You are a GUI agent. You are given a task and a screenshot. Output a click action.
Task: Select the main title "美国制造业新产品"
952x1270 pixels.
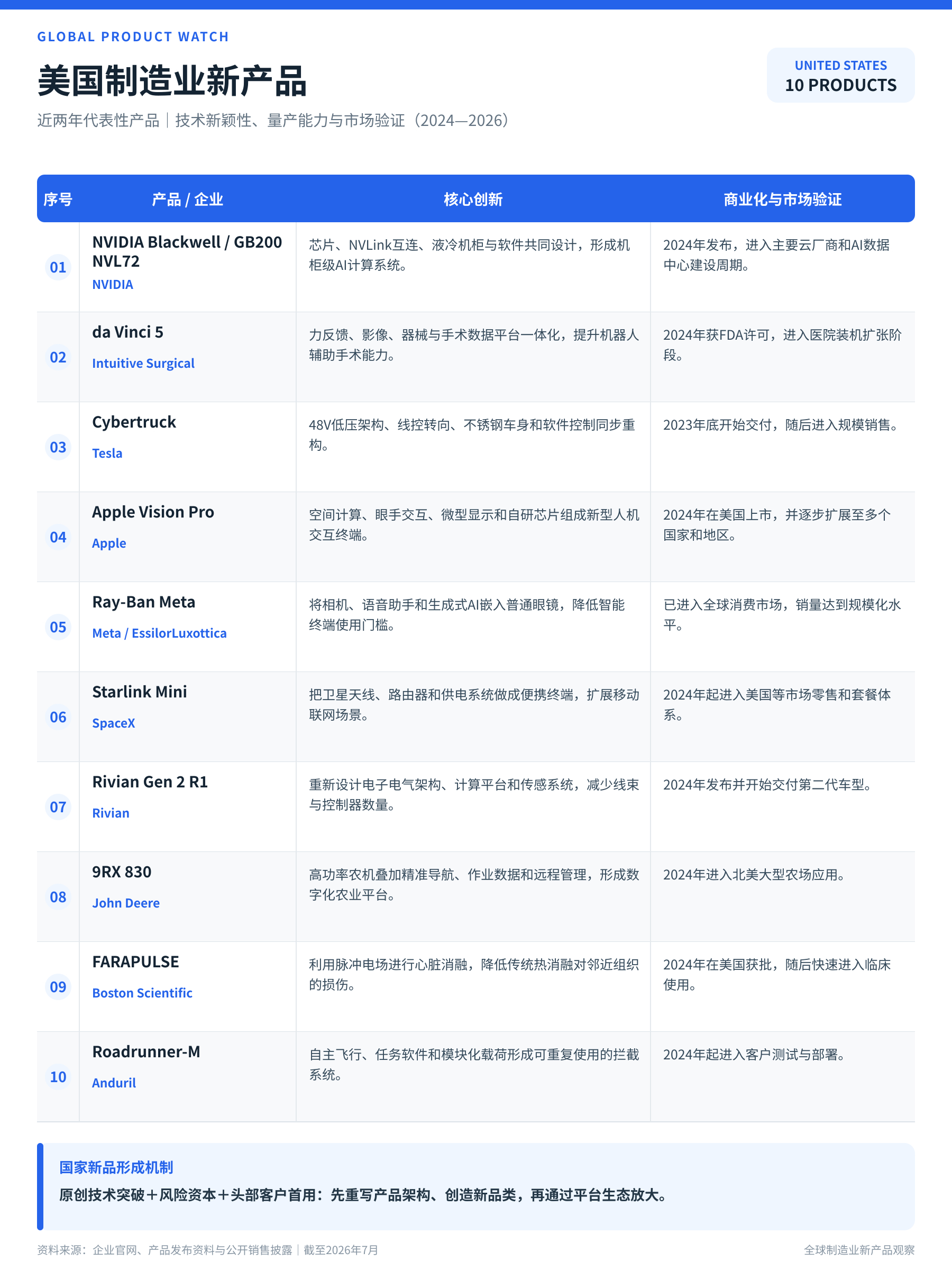[x=172, y=81]
